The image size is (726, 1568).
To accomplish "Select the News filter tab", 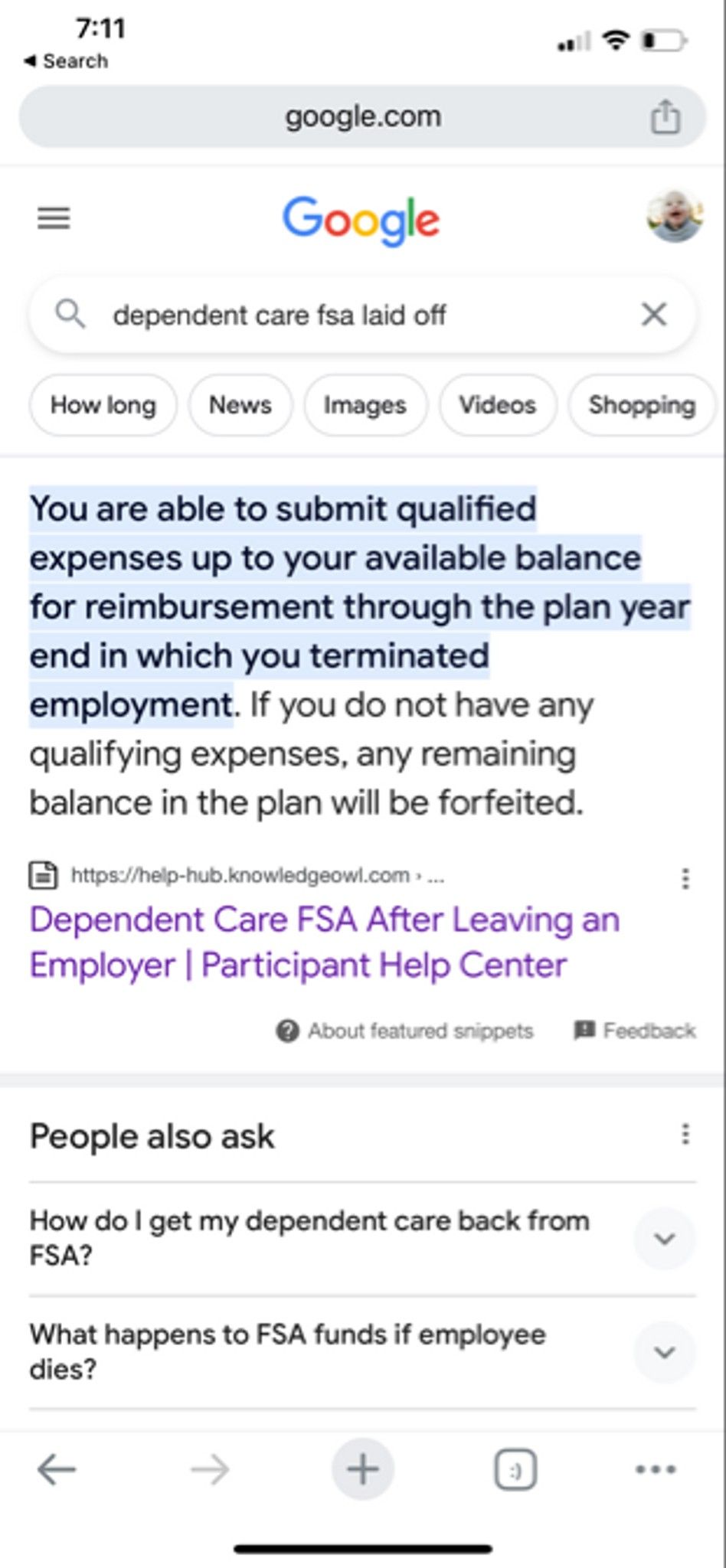I will (240, 405).
